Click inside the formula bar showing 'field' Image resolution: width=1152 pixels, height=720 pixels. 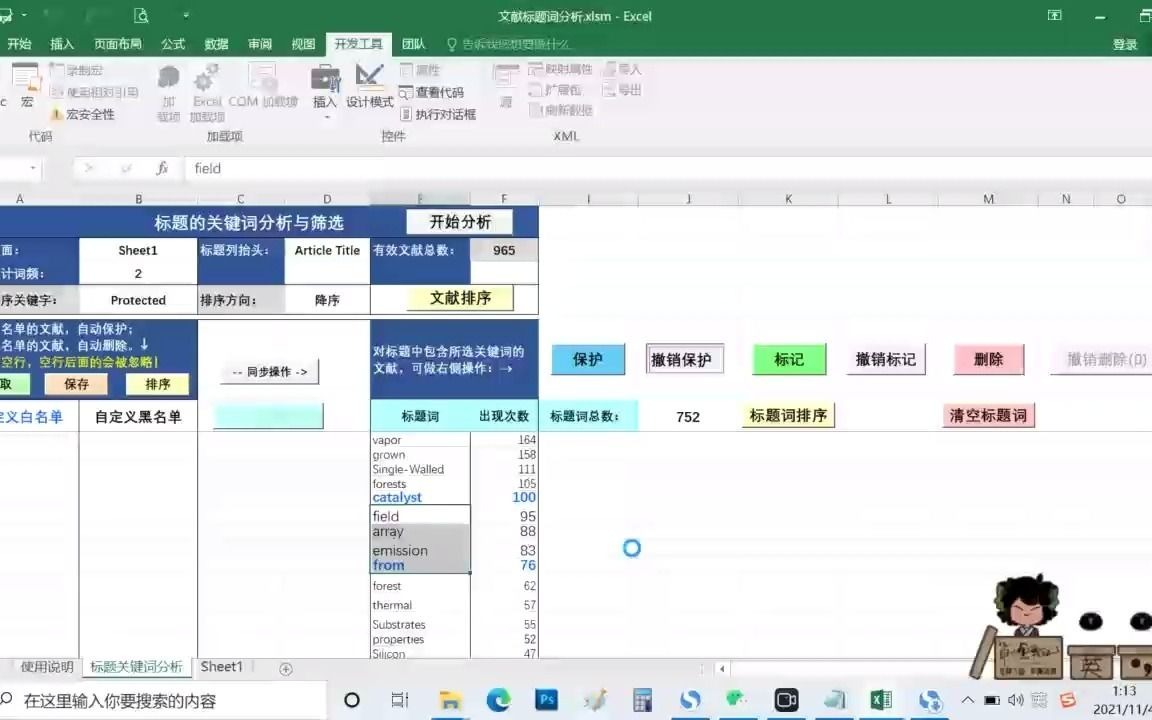[x=300, y=168]
